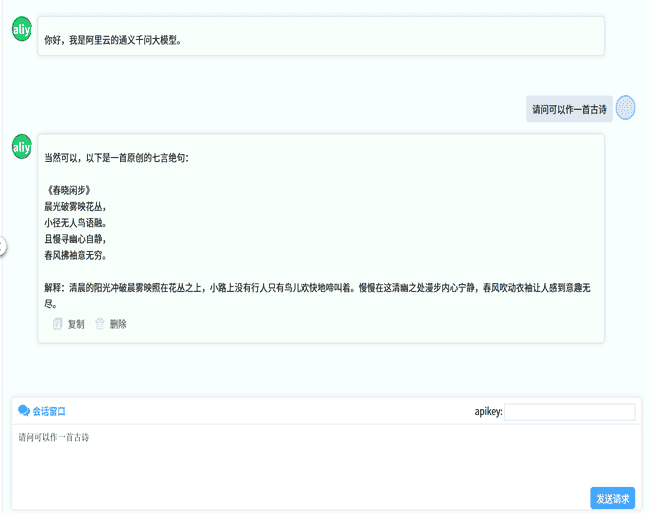The image size is (649, 513).
Task: Click the user avatar on the right
Action: (626, 108)
